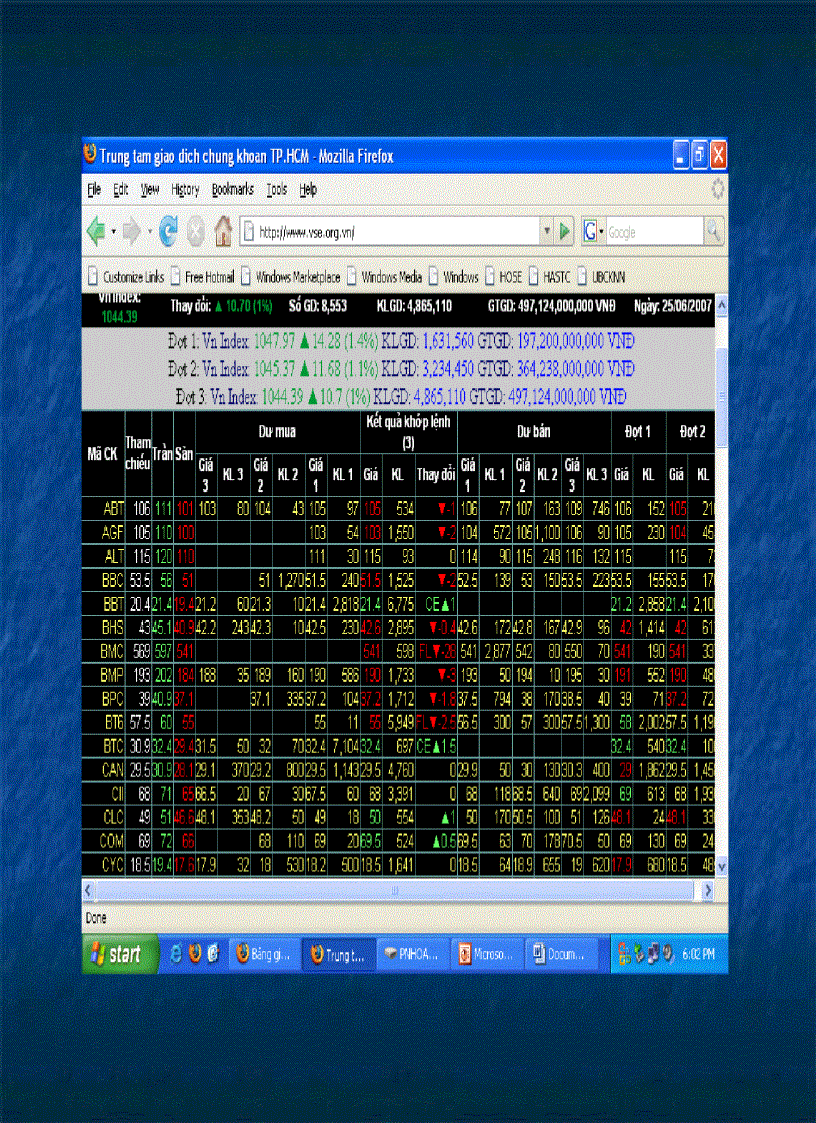Click the search magnifier icon

(712, 232)
